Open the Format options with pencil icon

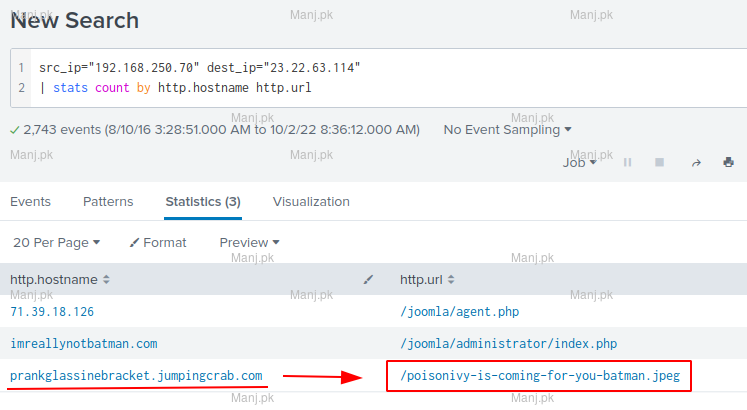[158, 242]
